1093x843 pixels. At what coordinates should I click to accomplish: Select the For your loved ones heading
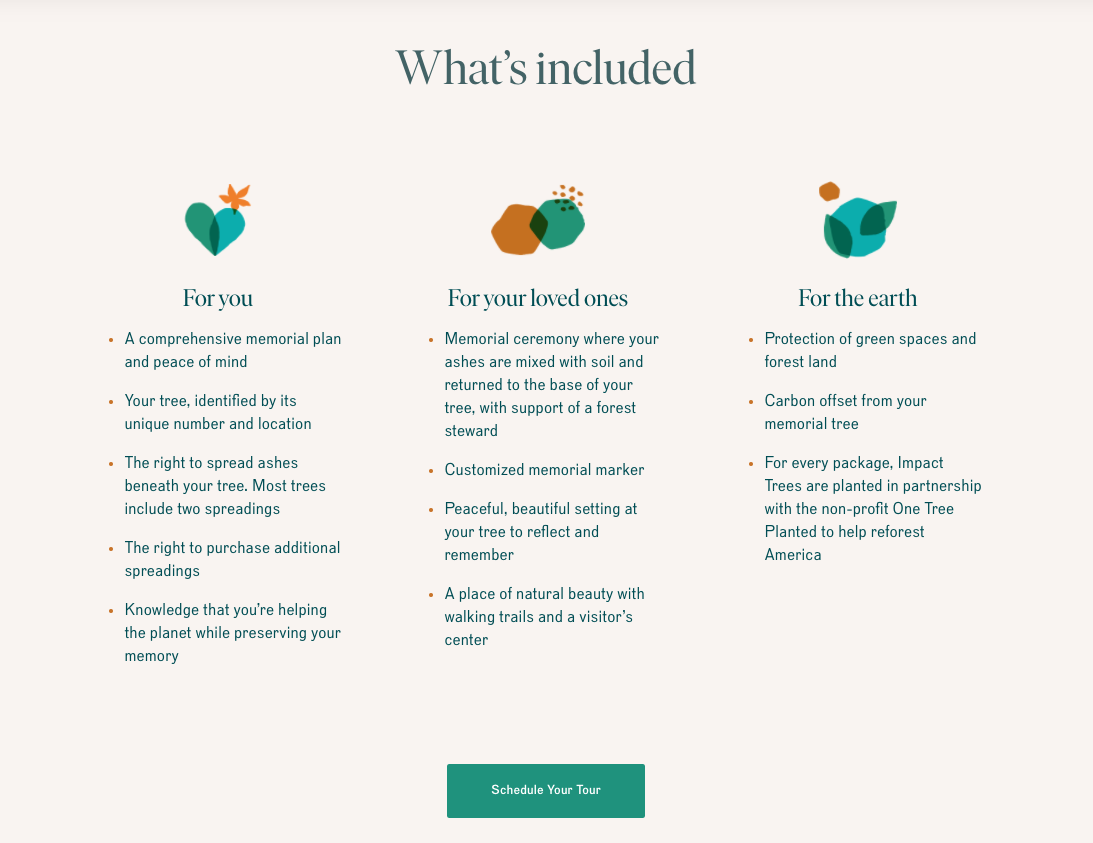coord(538,298)
